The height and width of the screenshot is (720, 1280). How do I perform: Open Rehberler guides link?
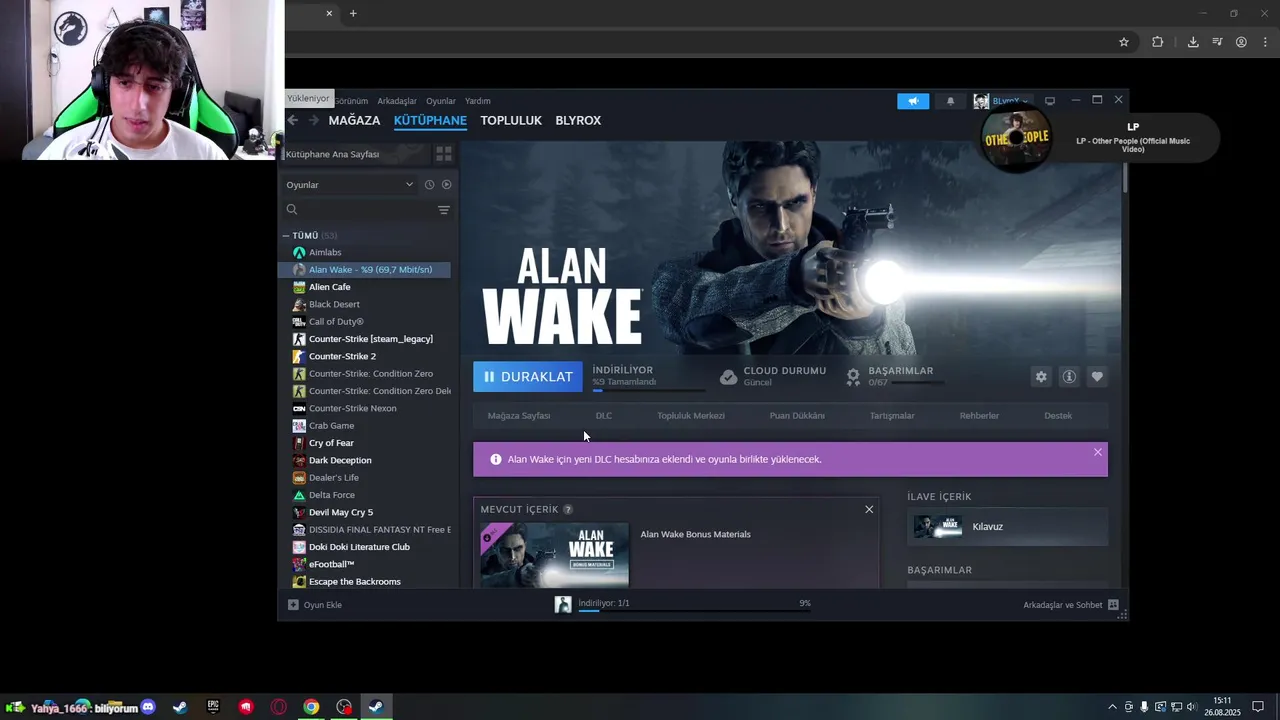979,416
